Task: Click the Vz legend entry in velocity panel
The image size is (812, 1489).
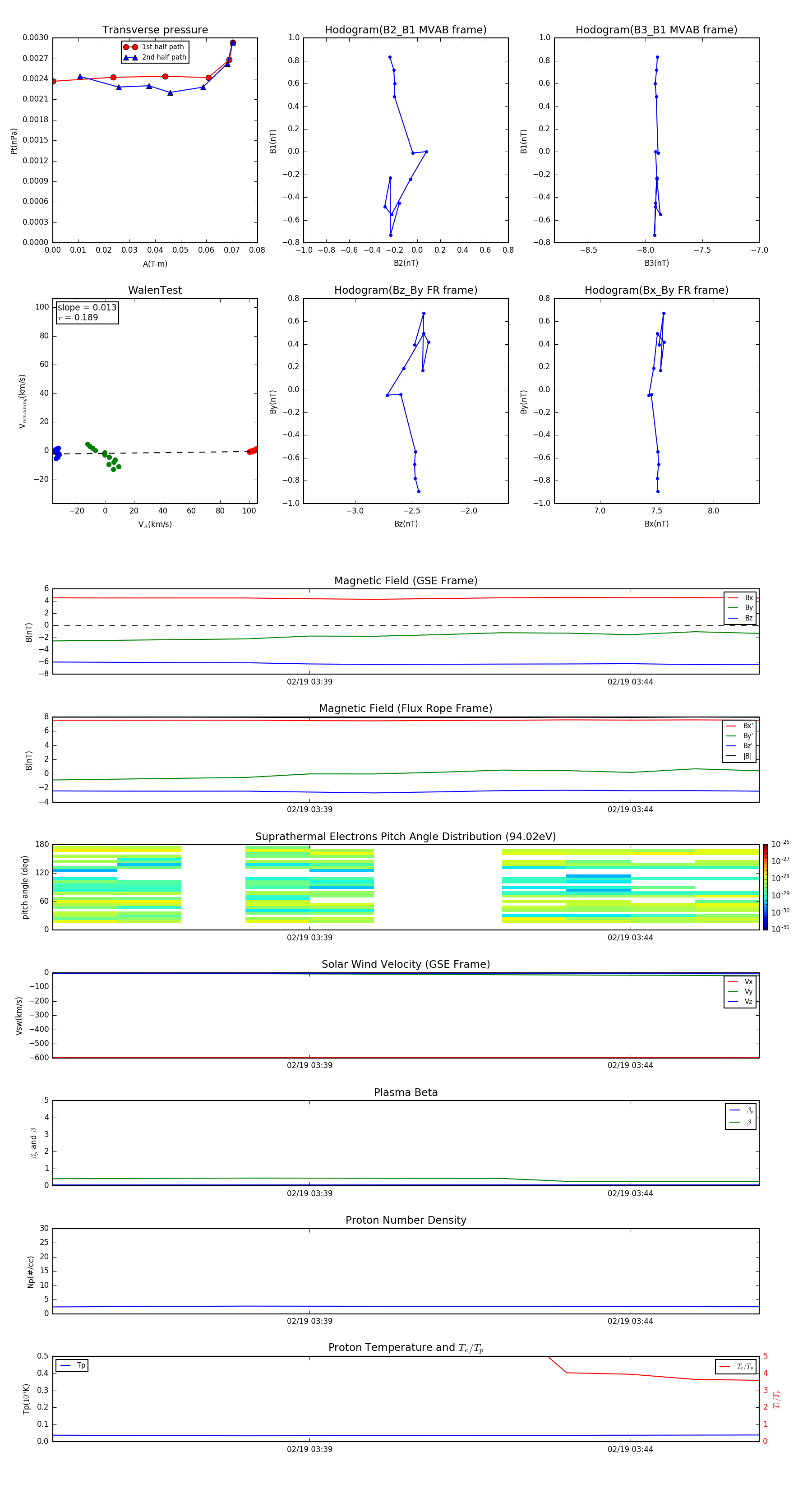Action: coord(740,1002)
